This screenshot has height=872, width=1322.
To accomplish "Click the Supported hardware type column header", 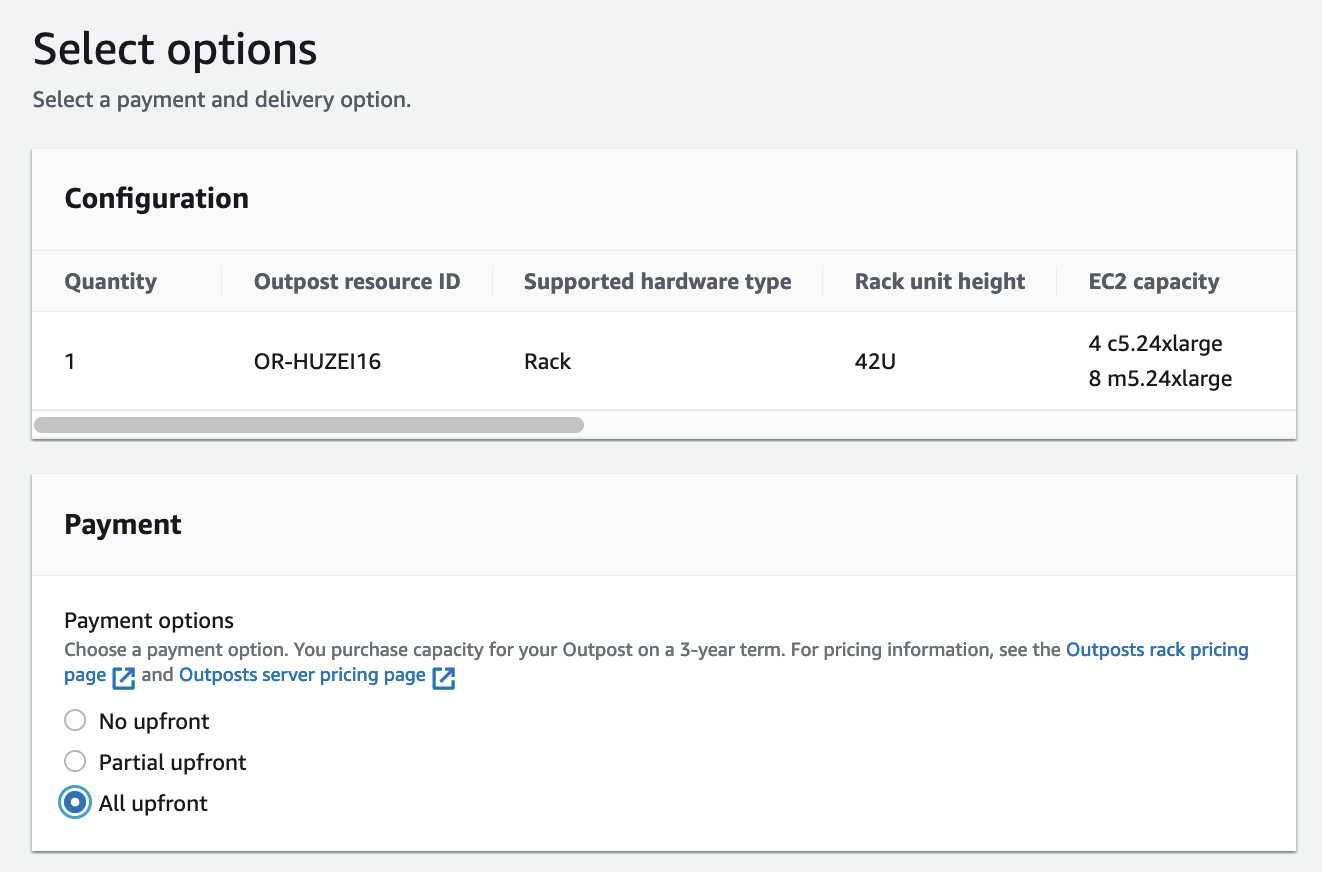I will [x=657, y=282].
